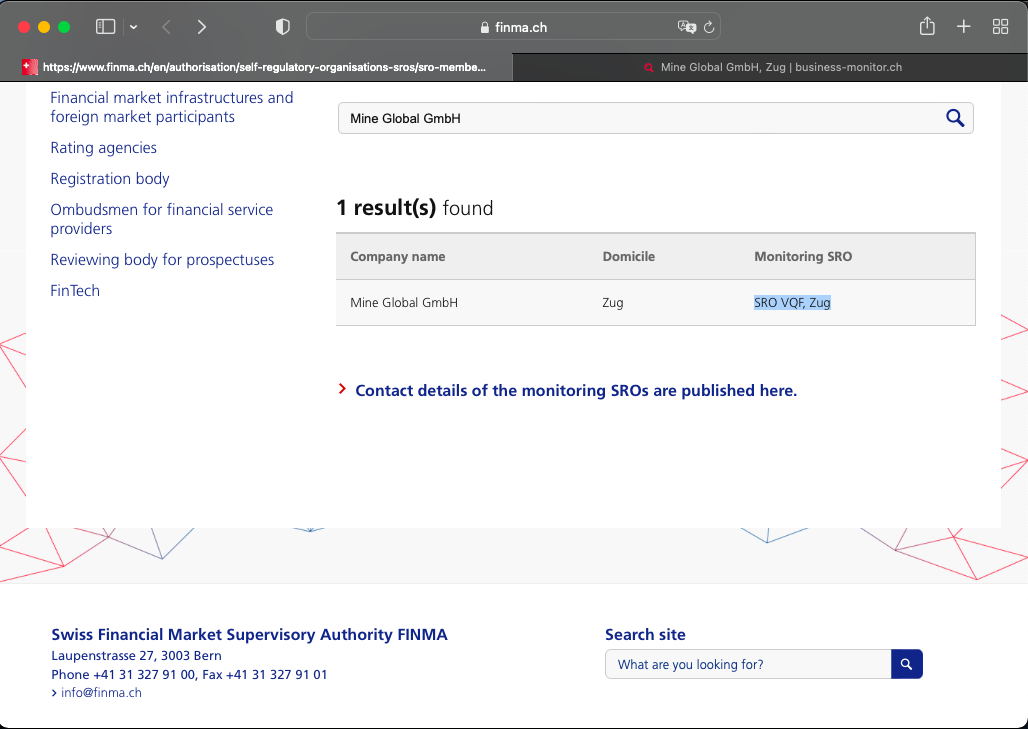1028x729 pixels.
Task: Click the finma.ch address bar
Action: [x=513, y=27]
